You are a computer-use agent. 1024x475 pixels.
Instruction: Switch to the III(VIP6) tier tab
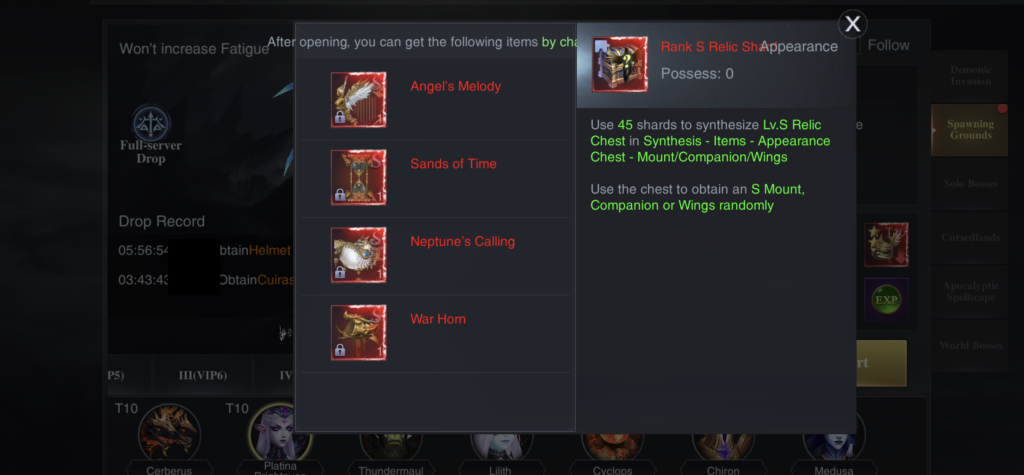tap(203, 376)
